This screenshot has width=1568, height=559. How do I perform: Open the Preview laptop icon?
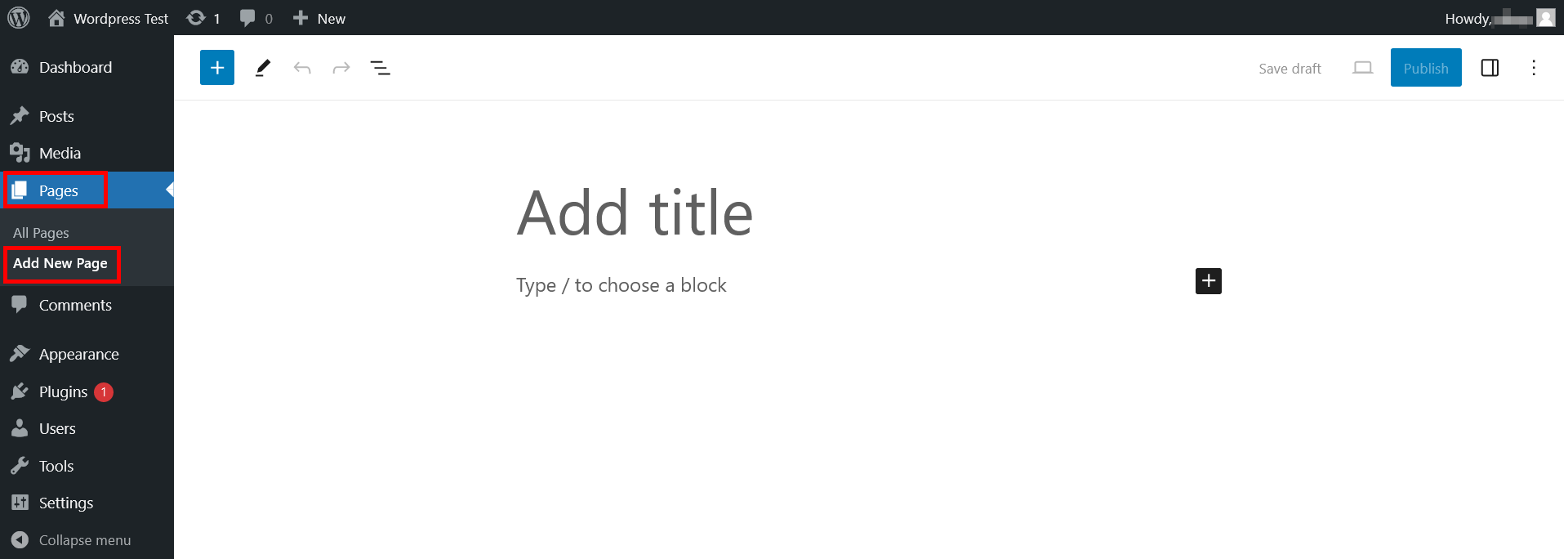coord(1362,68)
